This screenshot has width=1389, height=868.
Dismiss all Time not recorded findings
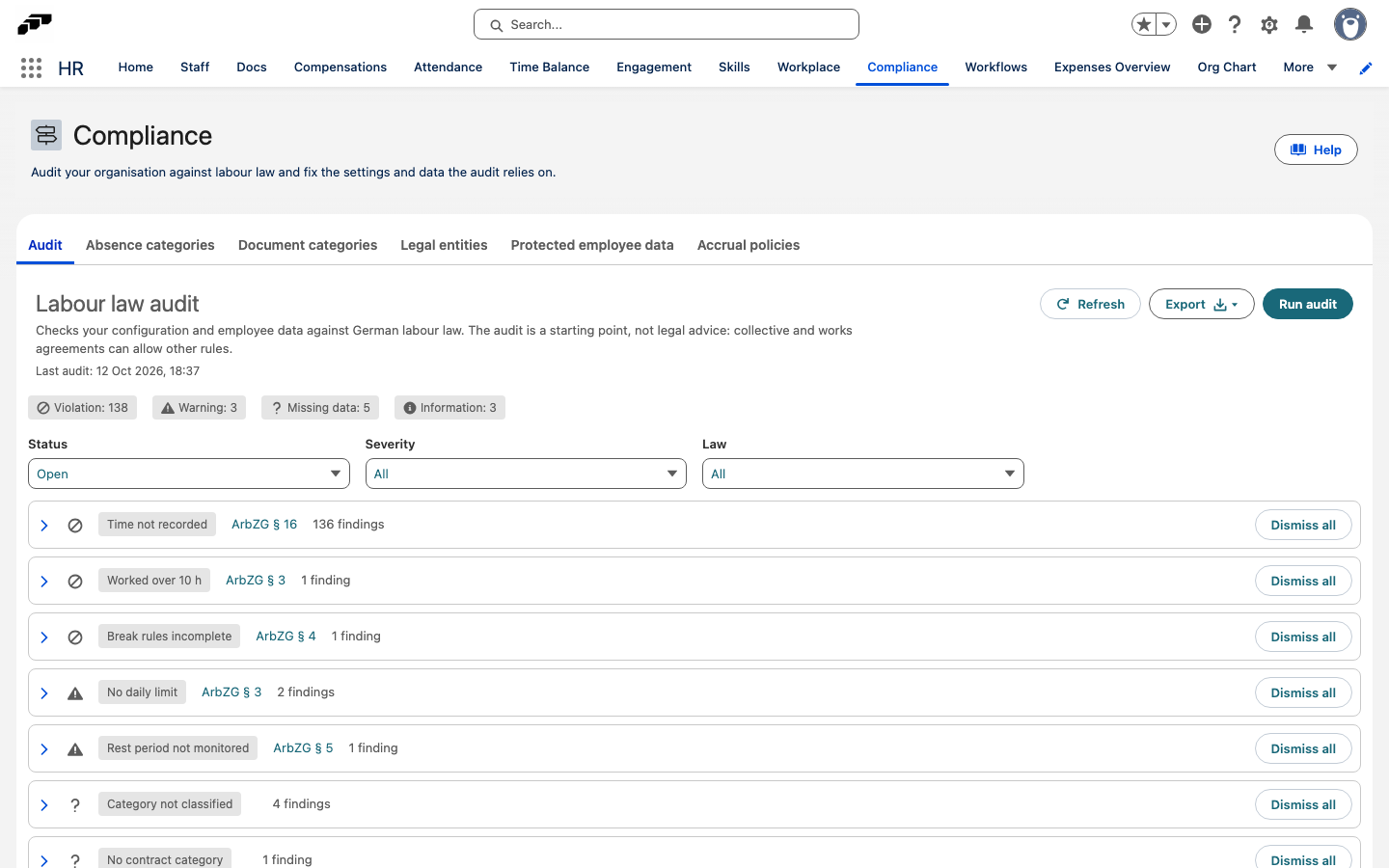click(x=1303, y=526)
